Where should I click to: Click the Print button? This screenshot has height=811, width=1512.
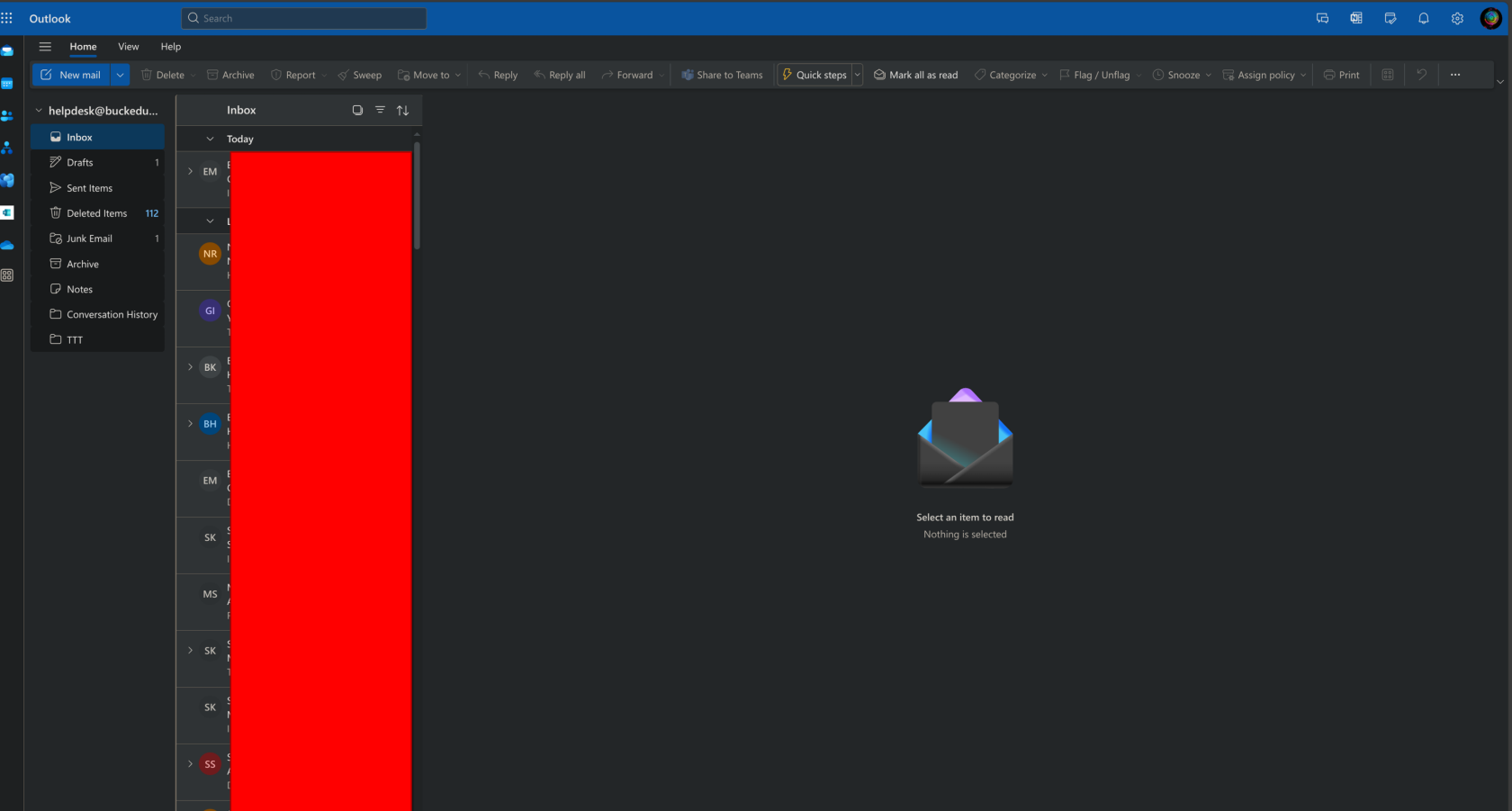point(1341,75)
